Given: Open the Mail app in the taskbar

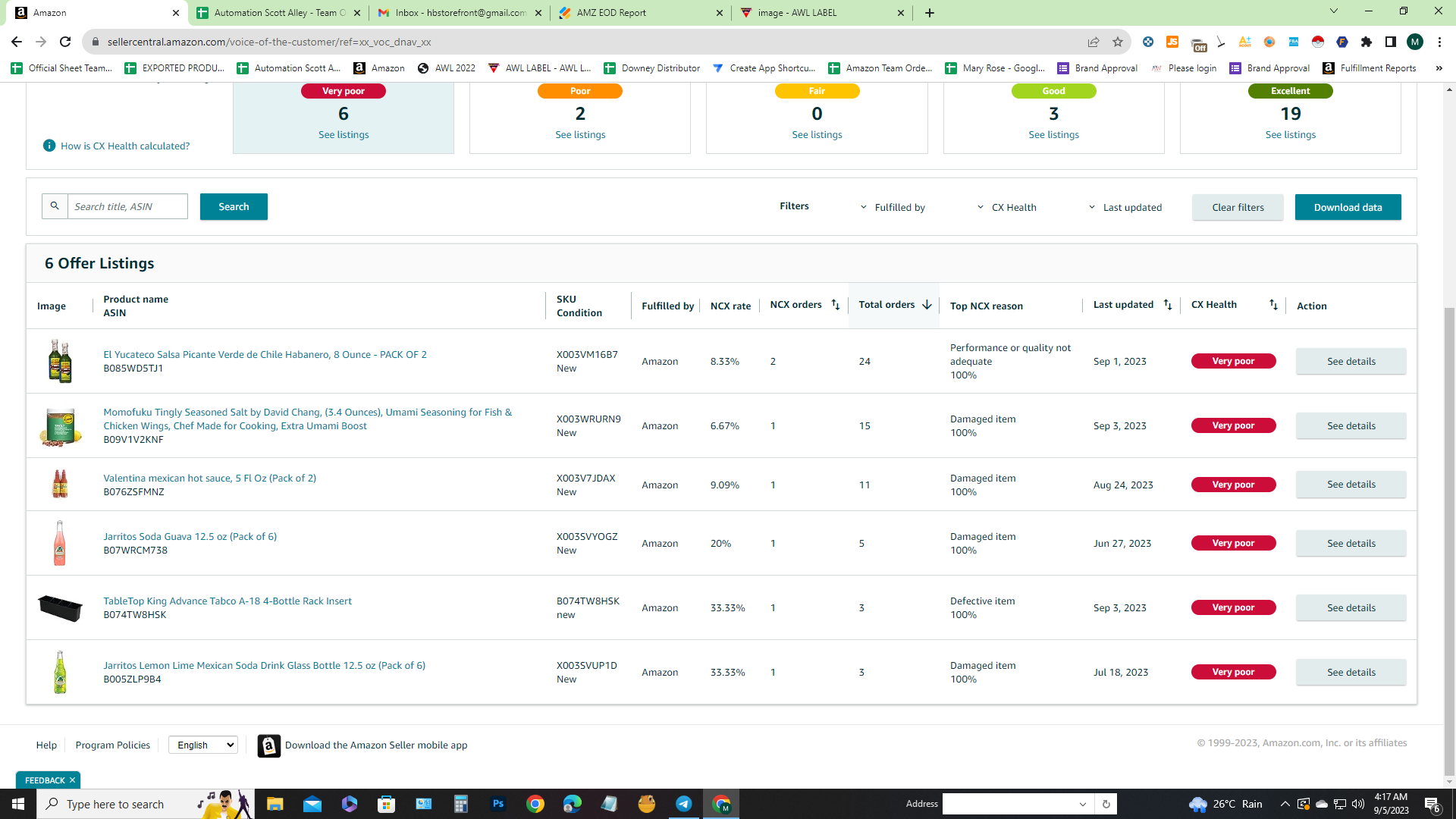Looking at the screenshot, I should pyautogui.click(x=312, y=804).
